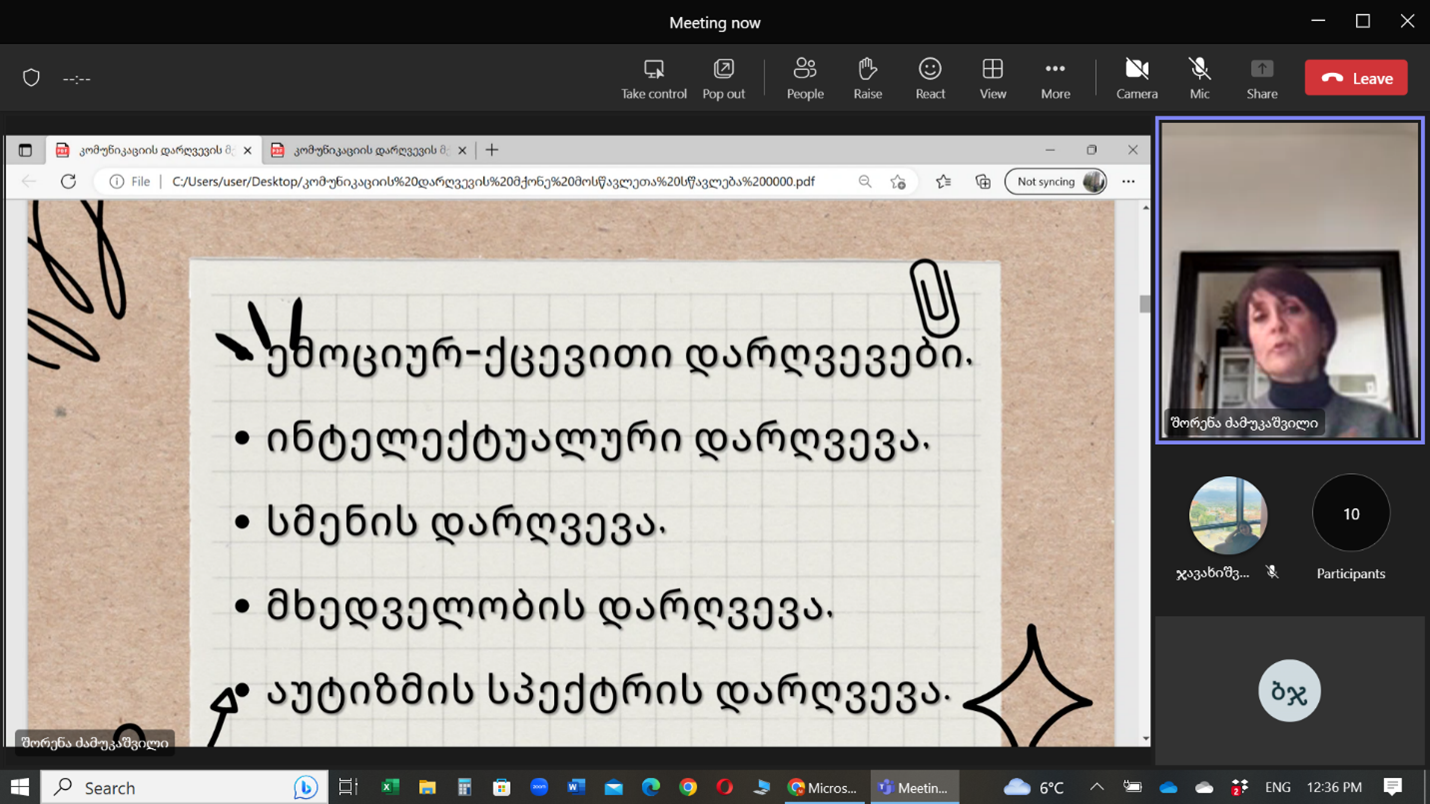Open the React emoji menu

(930, 78)
